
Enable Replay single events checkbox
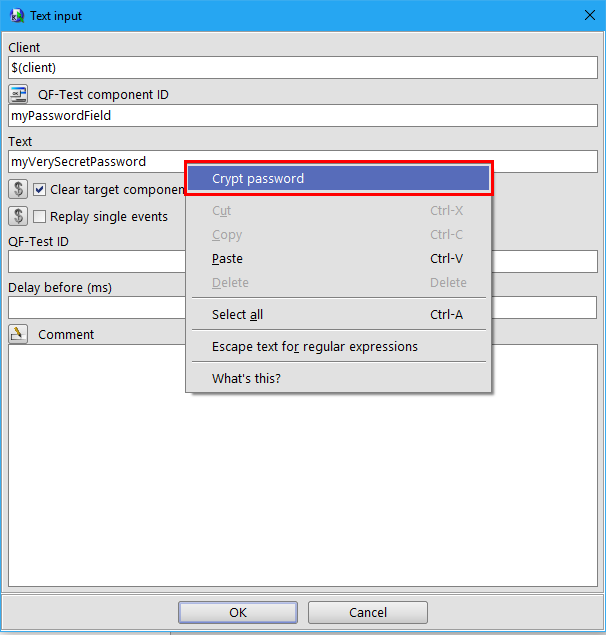(39, 216)
